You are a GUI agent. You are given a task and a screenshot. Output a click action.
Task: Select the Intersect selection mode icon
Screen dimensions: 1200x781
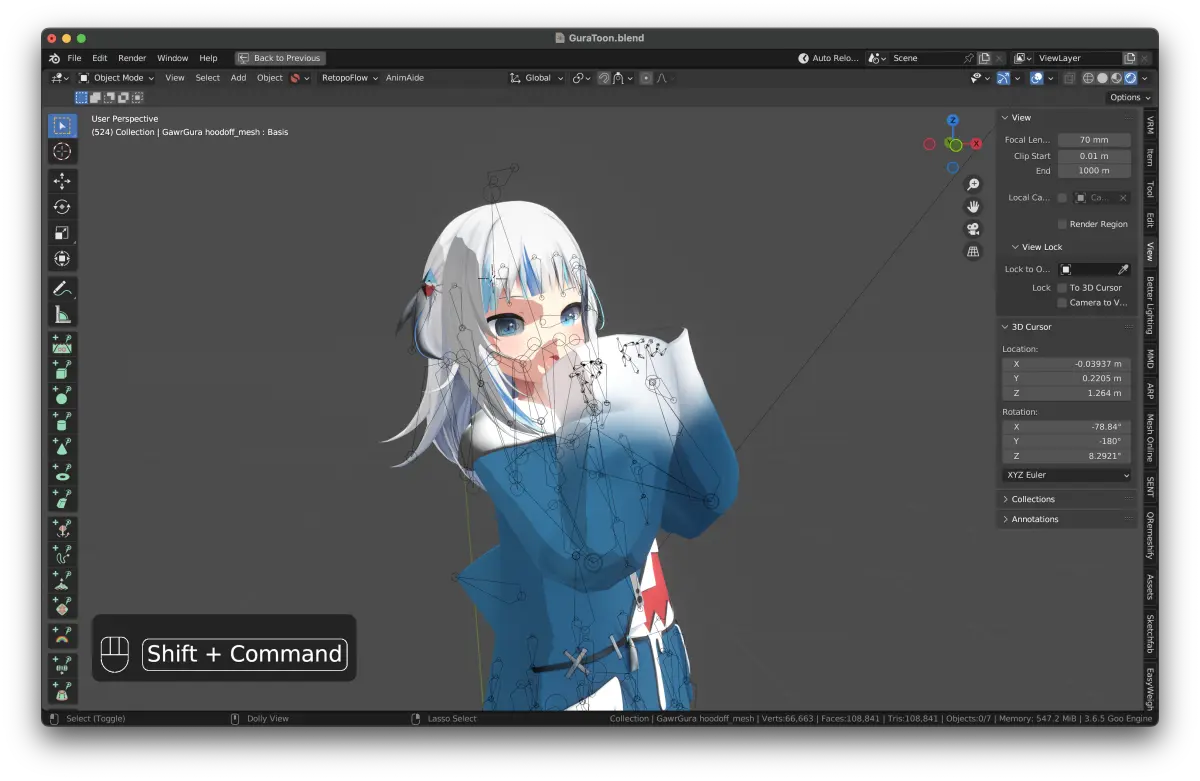(x=137, y=97)
